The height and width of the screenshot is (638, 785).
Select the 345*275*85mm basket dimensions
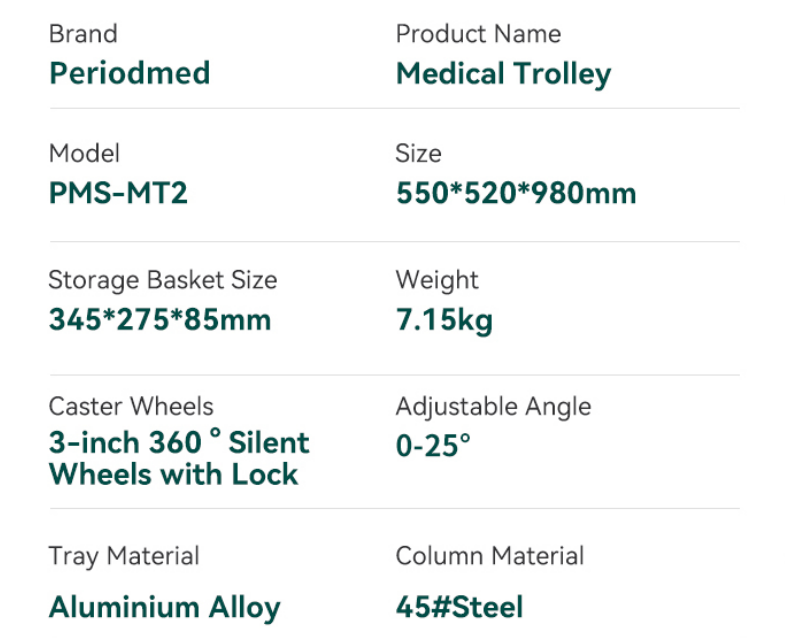pyautogui.click(x=160, y=320)
